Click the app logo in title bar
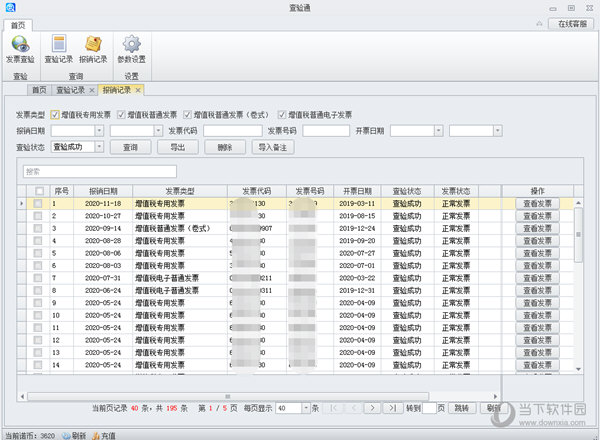600x440 pixels. click(x=10, y=7)
